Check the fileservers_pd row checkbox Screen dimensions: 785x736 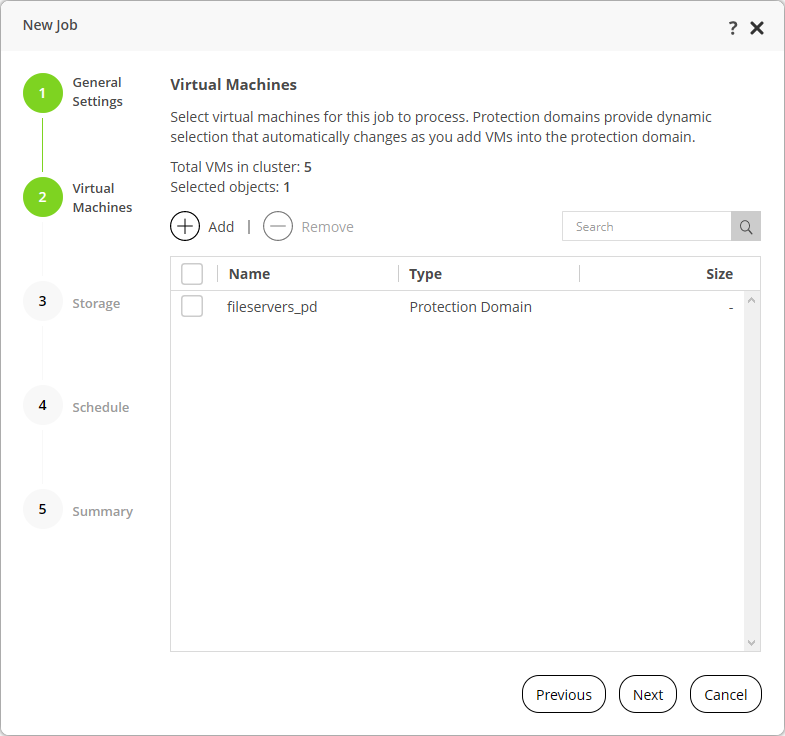(x=192, y=307)
